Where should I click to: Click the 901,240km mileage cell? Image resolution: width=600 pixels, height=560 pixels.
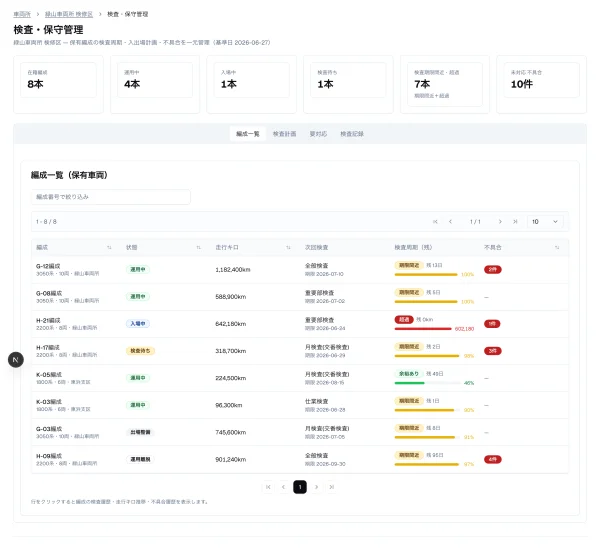231,459
